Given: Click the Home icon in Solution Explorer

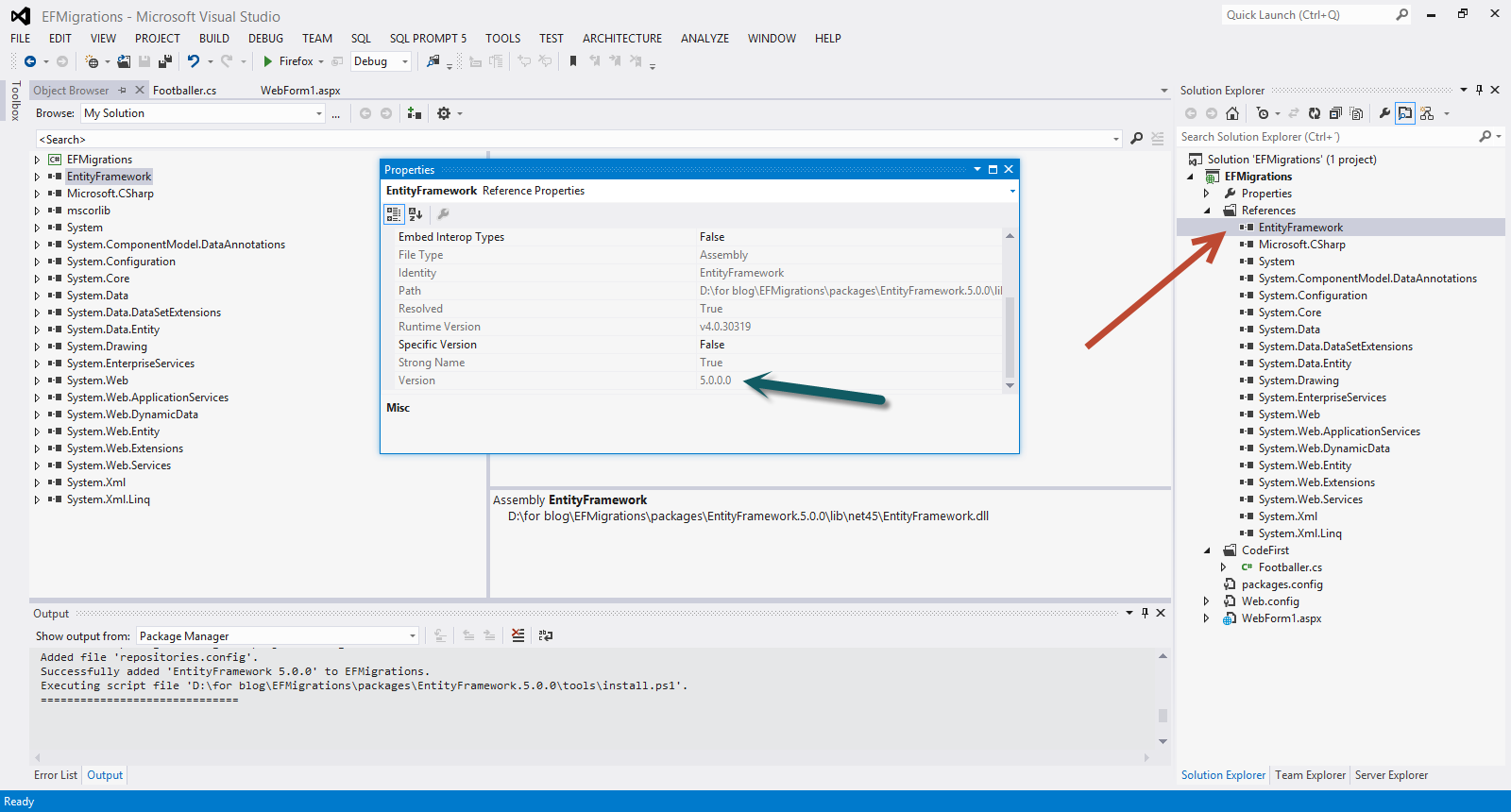Looking at the screenshot, I should click(x=1232, y=113).
